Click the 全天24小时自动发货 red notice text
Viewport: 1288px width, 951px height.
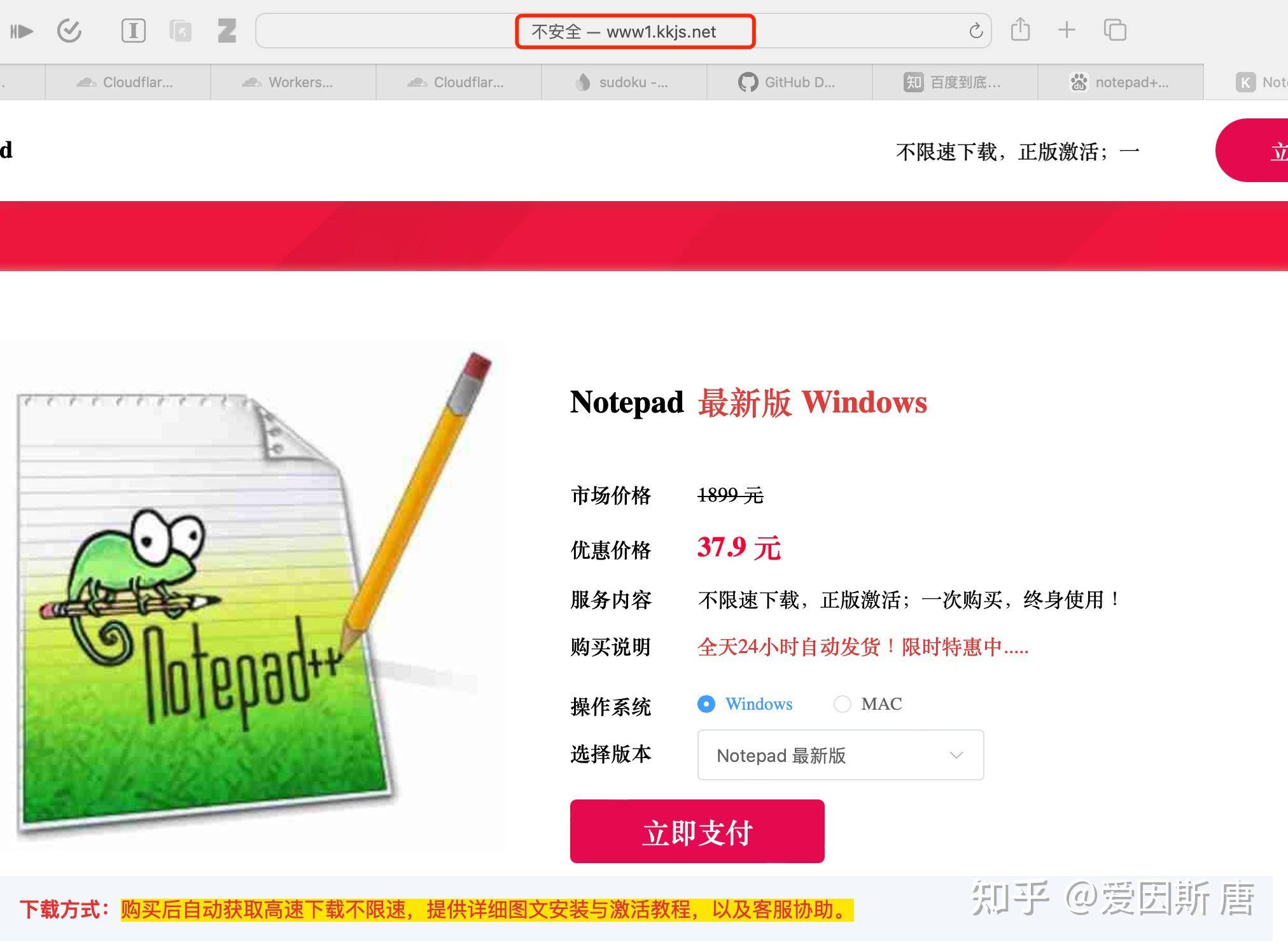[x=863, y=647]
